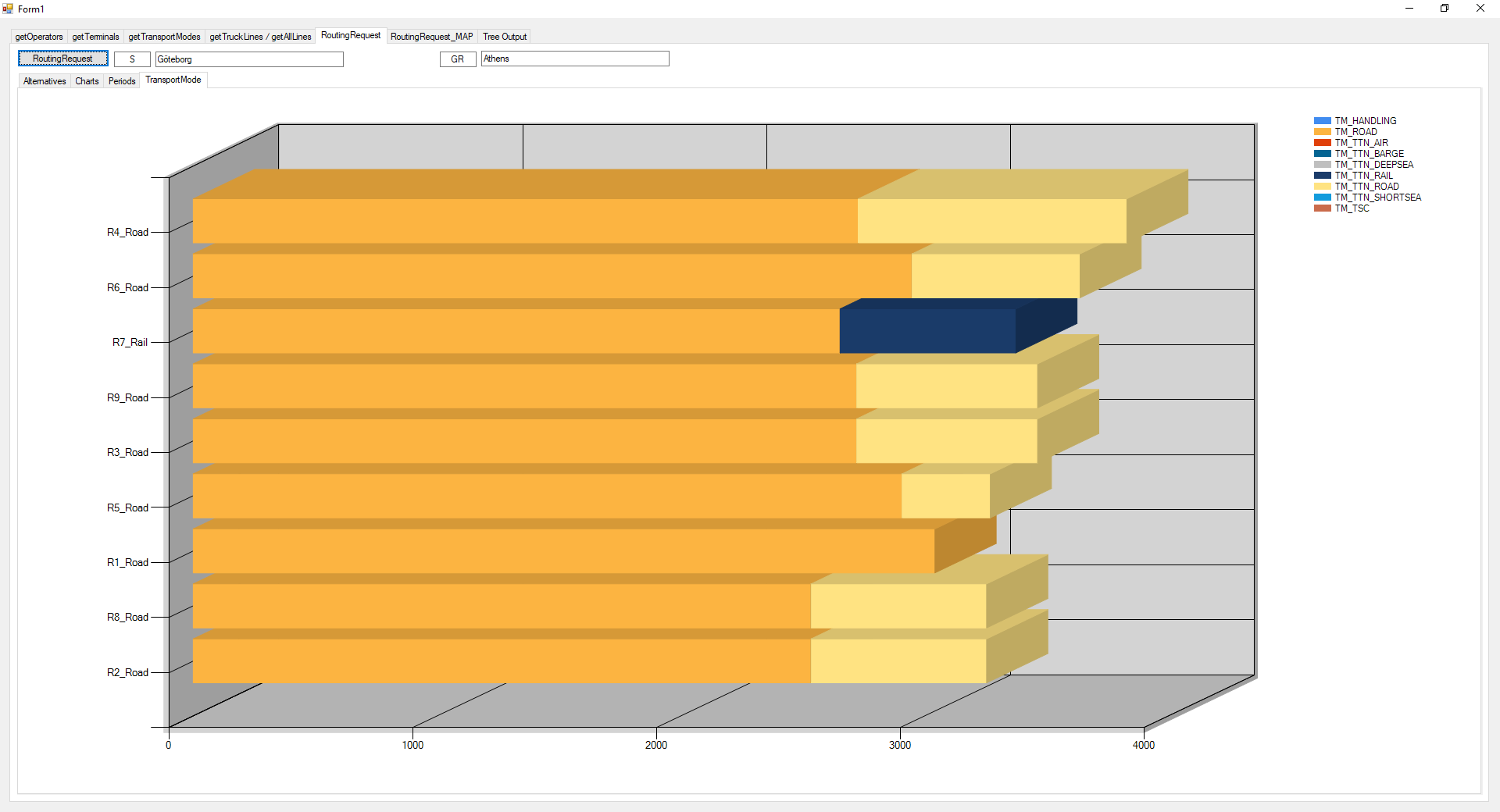This screenshot has height=812, width=1500.
Task: Switch to the getTerminals tab
Action: [x=95, y=37]
